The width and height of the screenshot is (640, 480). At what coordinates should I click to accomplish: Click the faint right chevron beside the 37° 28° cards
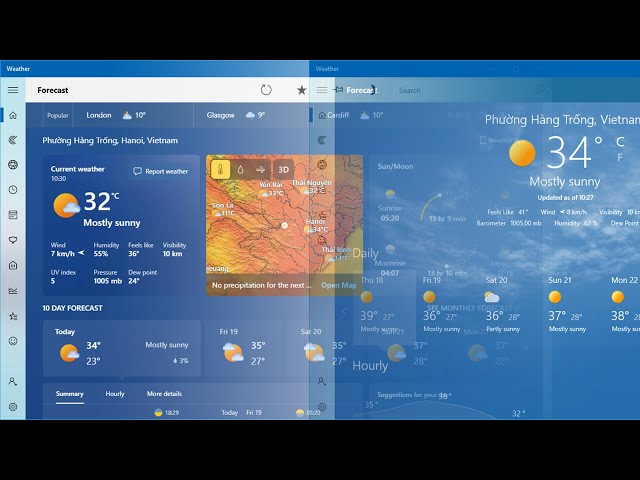[x=527, y=348]
